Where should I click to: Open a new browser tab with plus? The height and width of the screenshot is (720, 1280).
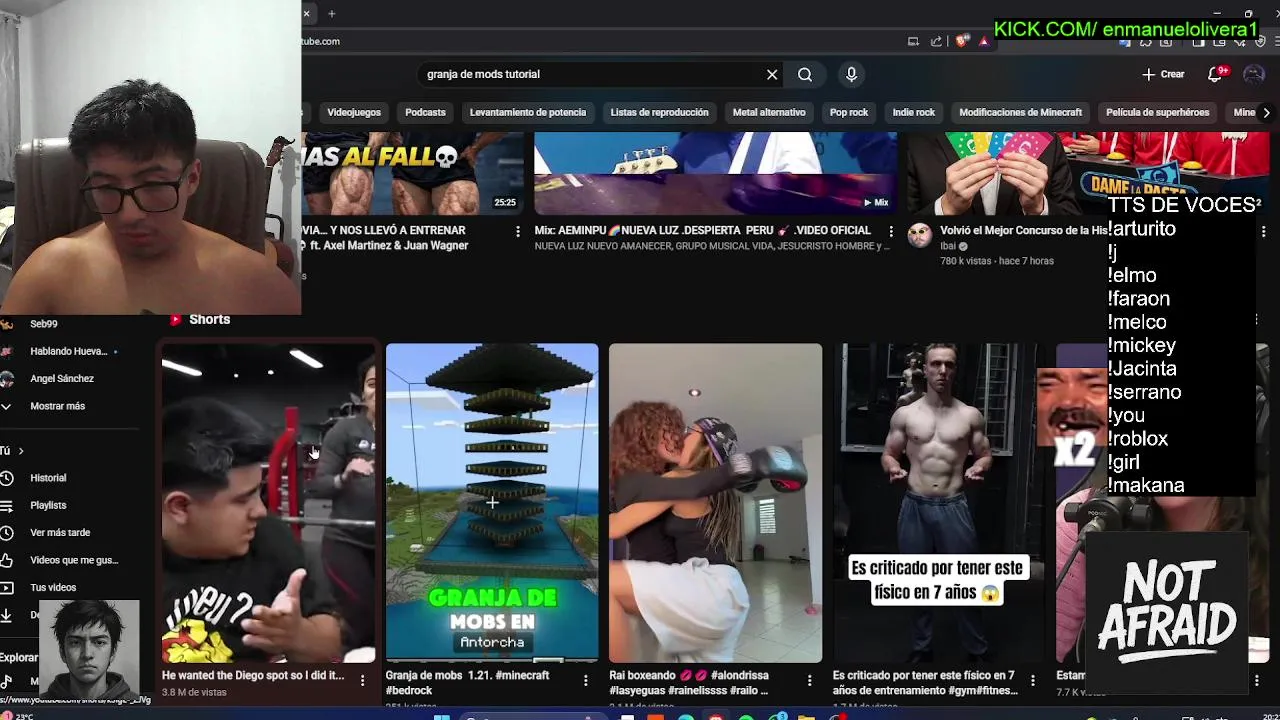coord(331,13)
